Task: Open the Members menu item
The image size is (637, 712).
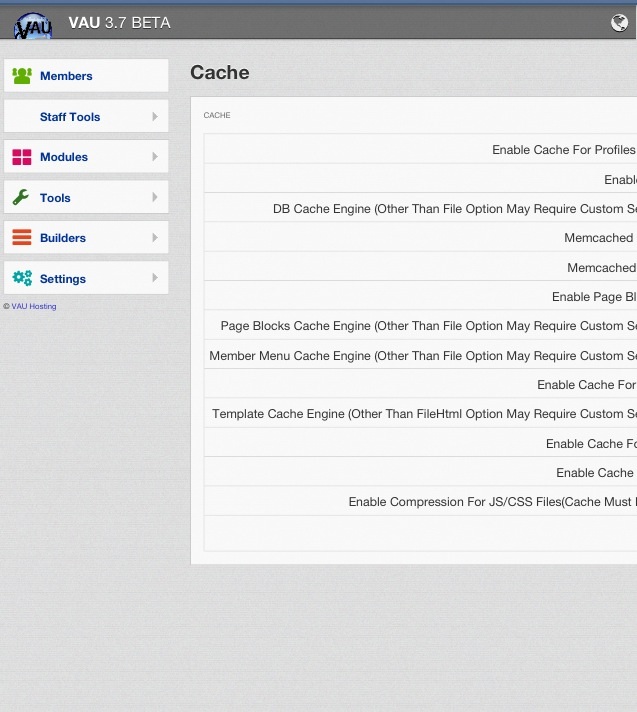Action: [x=66, y=76]
